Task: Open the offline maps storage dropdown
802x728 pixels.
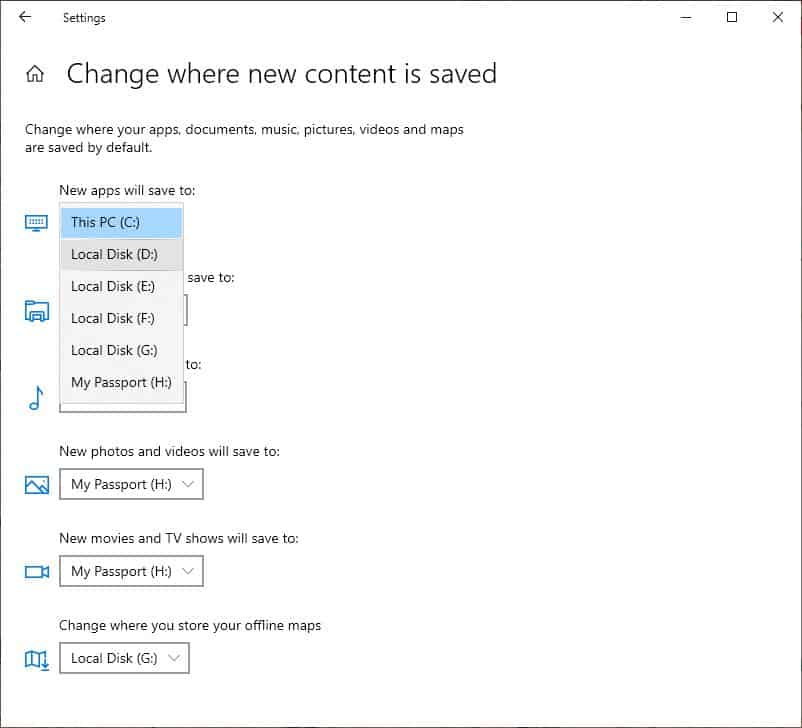Action: point(124,658)
